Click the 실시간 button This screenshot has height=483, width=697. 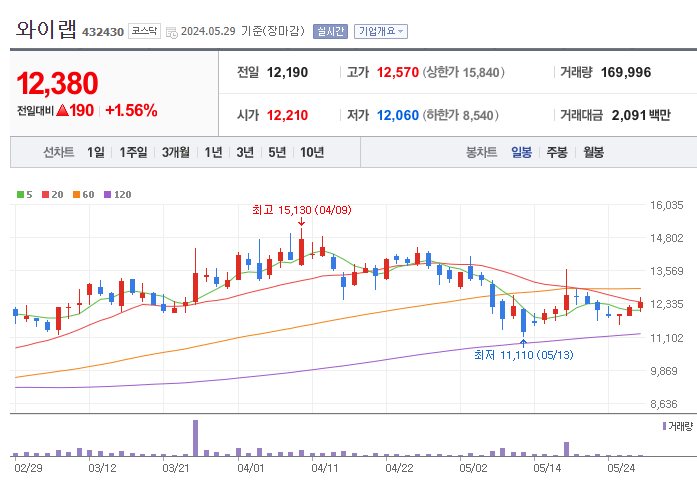[330, 31]
